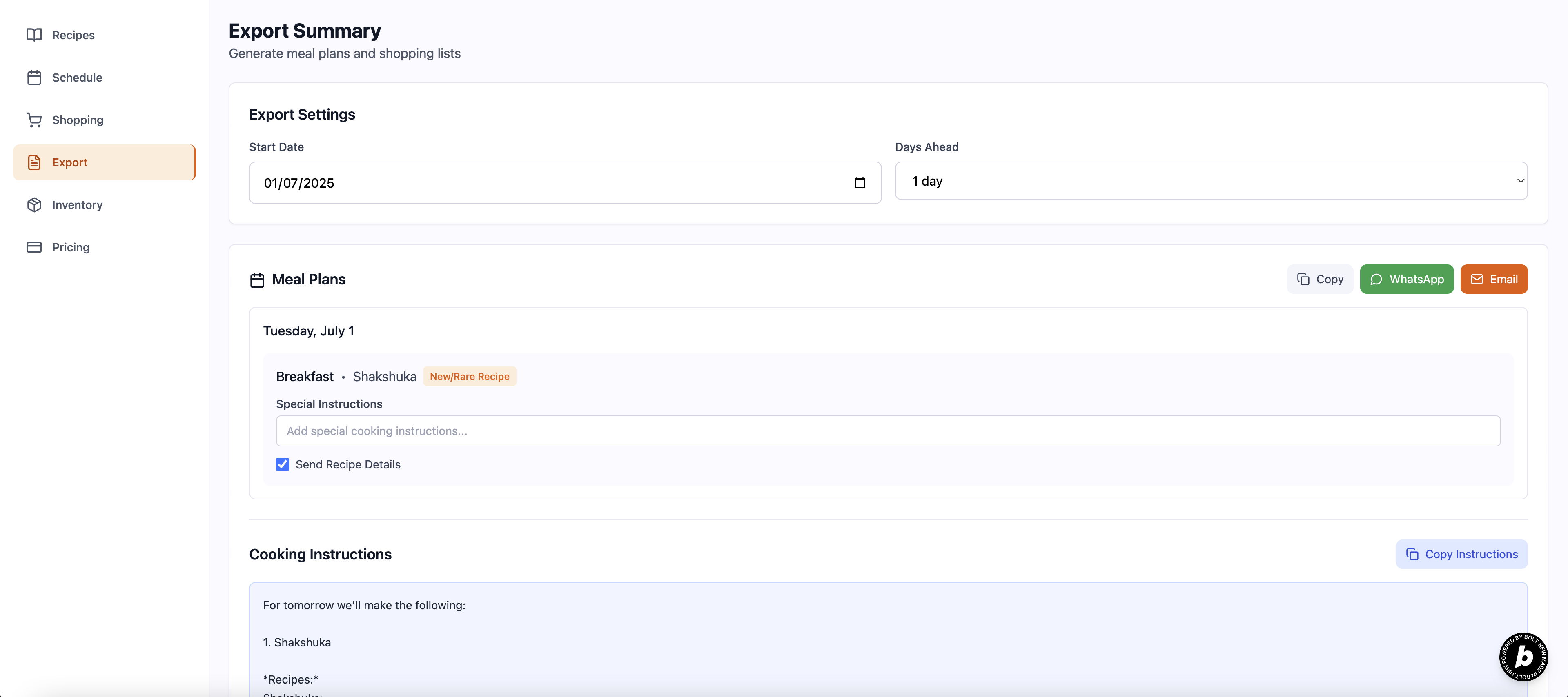Viewport: 1568px width, 697px height.
Task: Click the Inventory box icon
Action: [34, 205]
